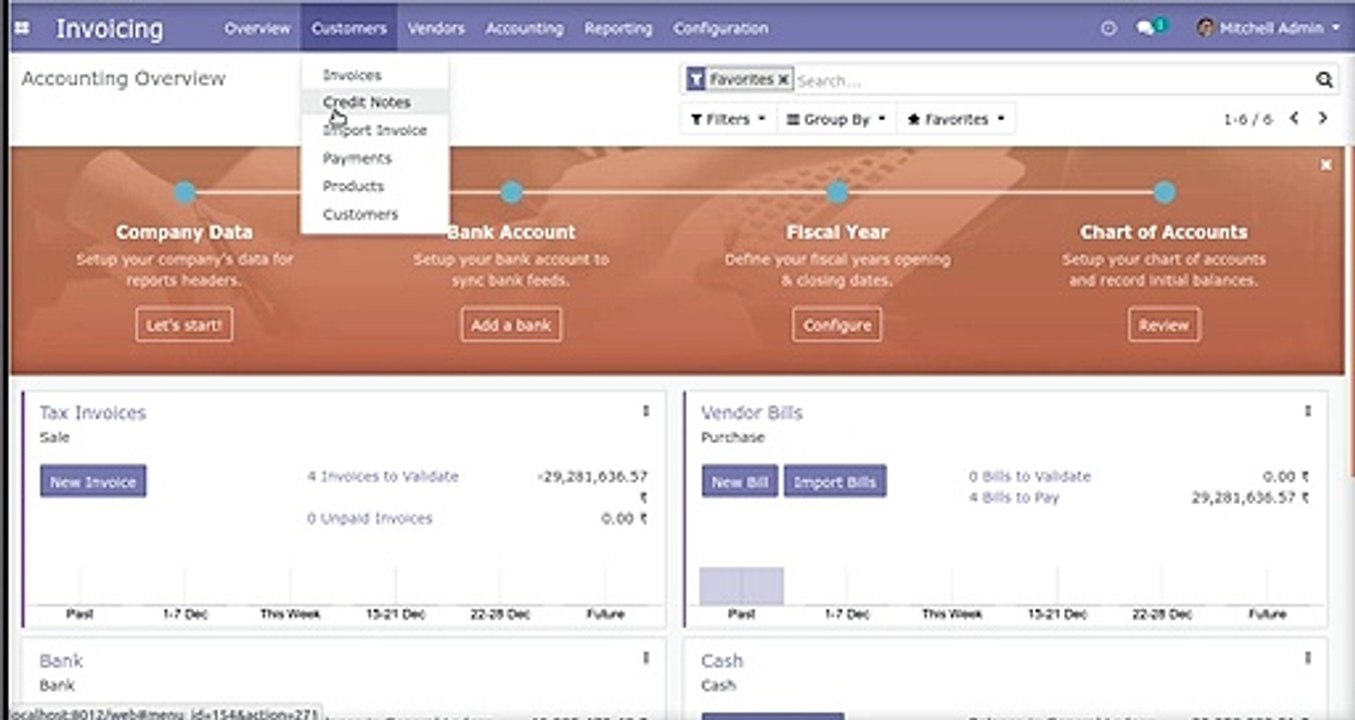Remove the Favorites filter facet

(x=784, y=79)
